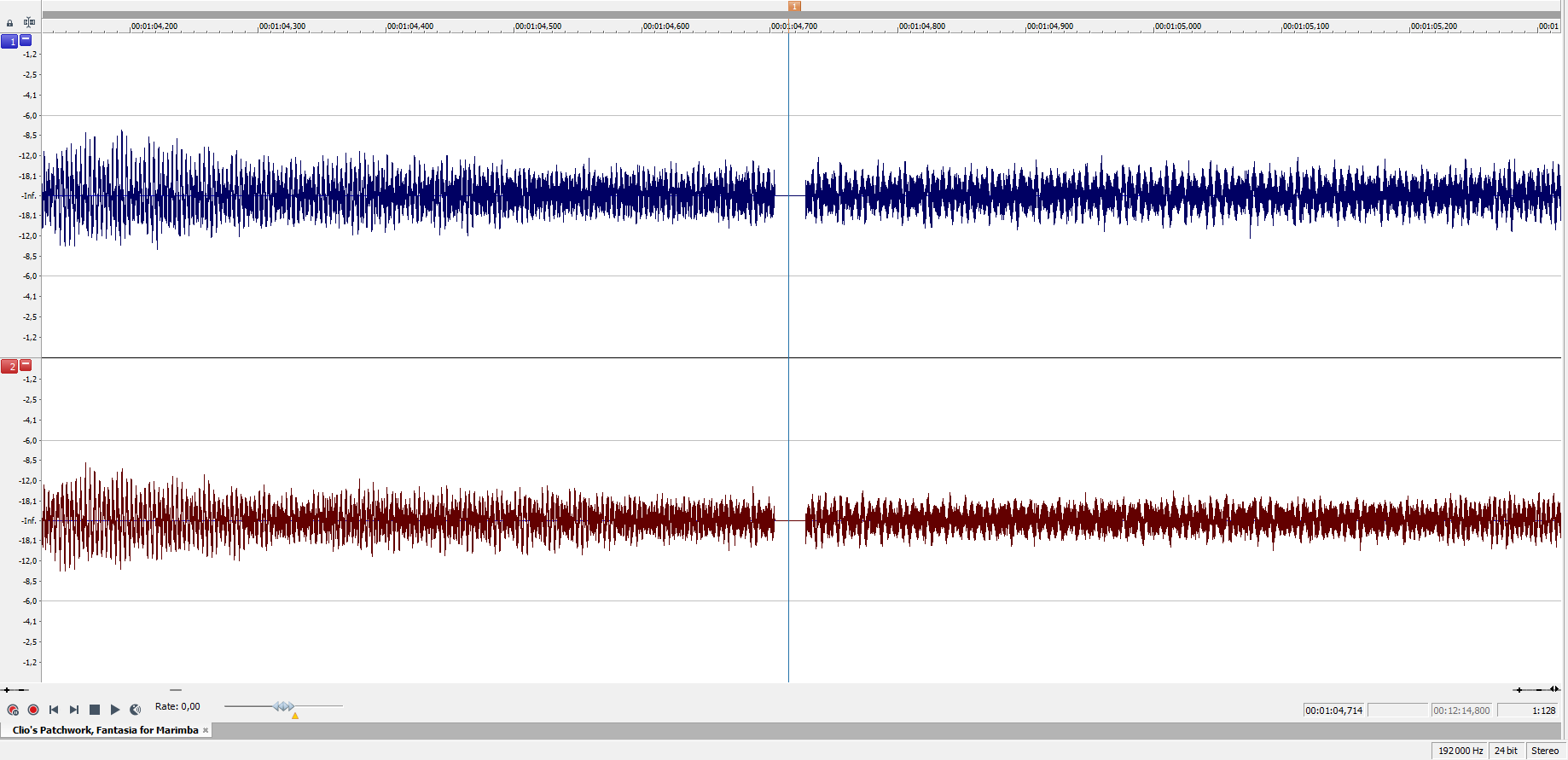Toggle channel 1 blue number button

click(x=9, y=41)
